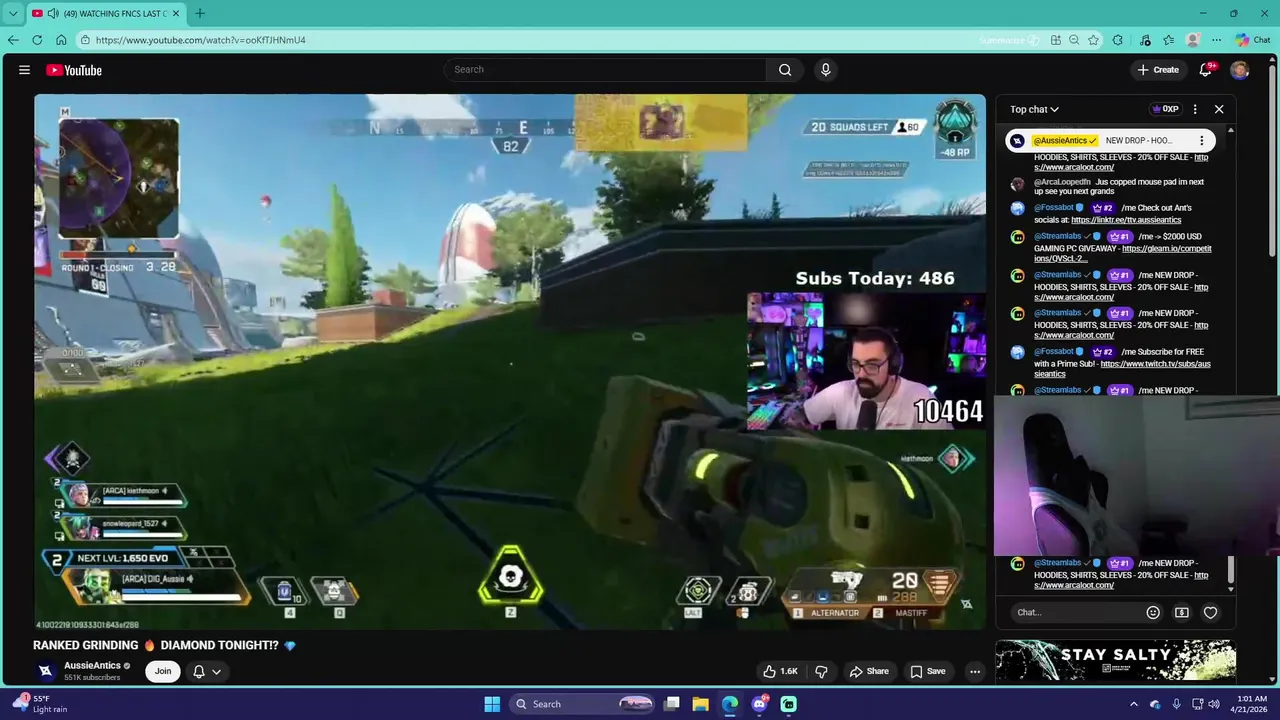Image resolution: width=1280 pixels, height=720 pixels.
Task: Reload the page in browser
Action: tap(37, 40)
